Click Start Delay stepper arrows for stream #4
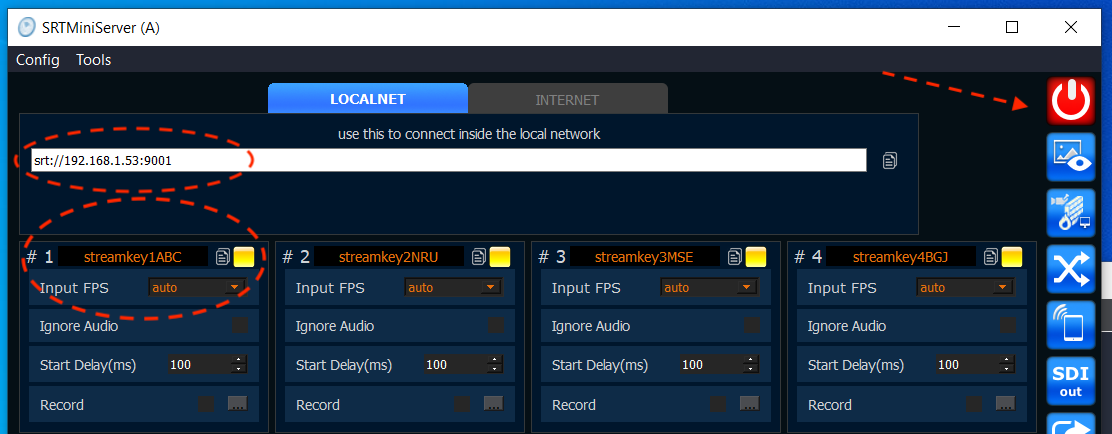This screenshot has width=1112, height=434. click(x=1008, y=365)
